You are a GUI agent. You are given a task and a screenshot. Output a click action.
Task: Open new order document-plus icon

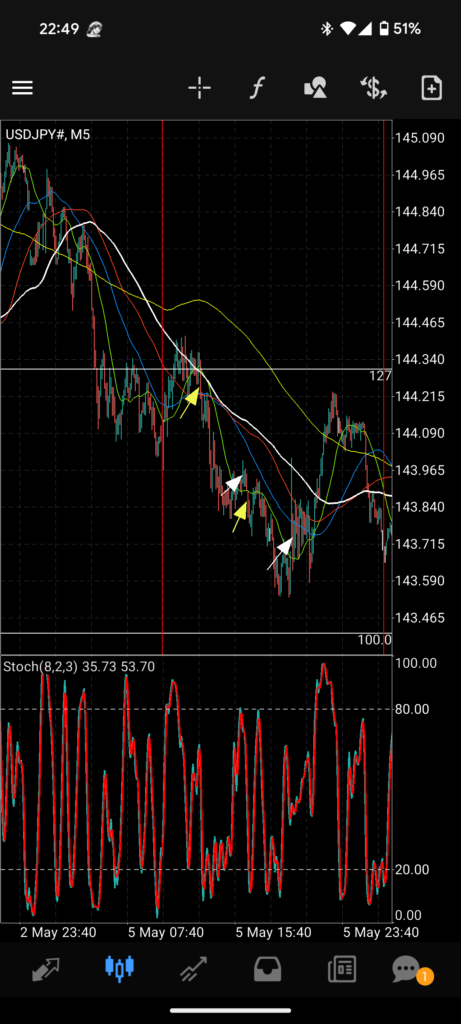coord(432,88)
